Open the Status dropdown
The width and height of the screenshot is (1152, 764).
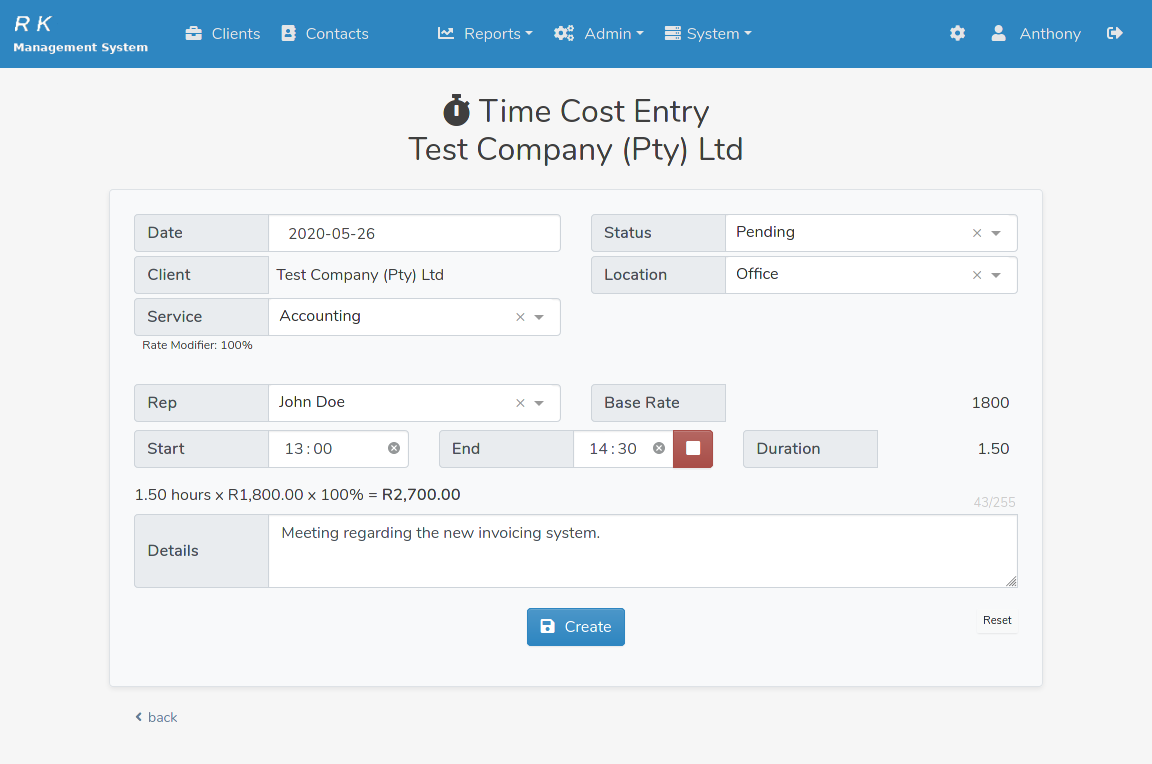coord(996,233)
